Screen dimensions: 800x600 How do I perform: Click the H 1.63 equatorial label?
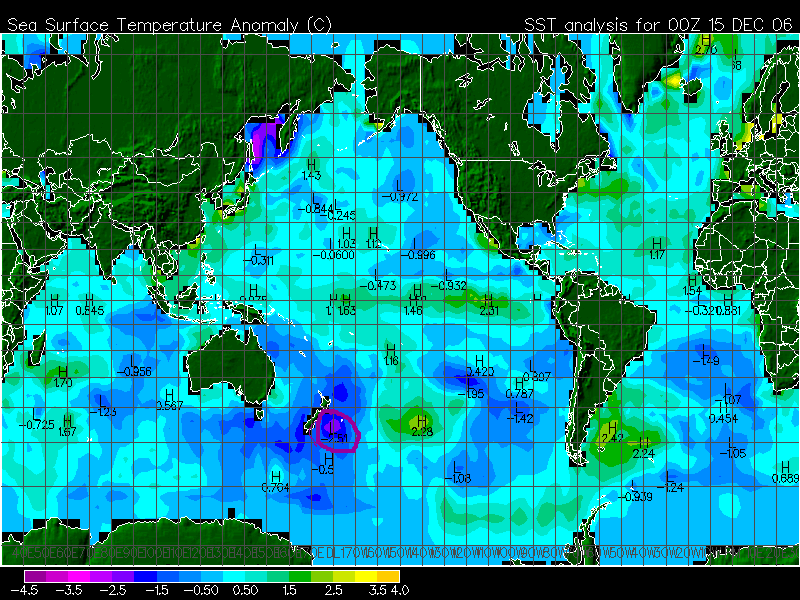coord(347,305)
